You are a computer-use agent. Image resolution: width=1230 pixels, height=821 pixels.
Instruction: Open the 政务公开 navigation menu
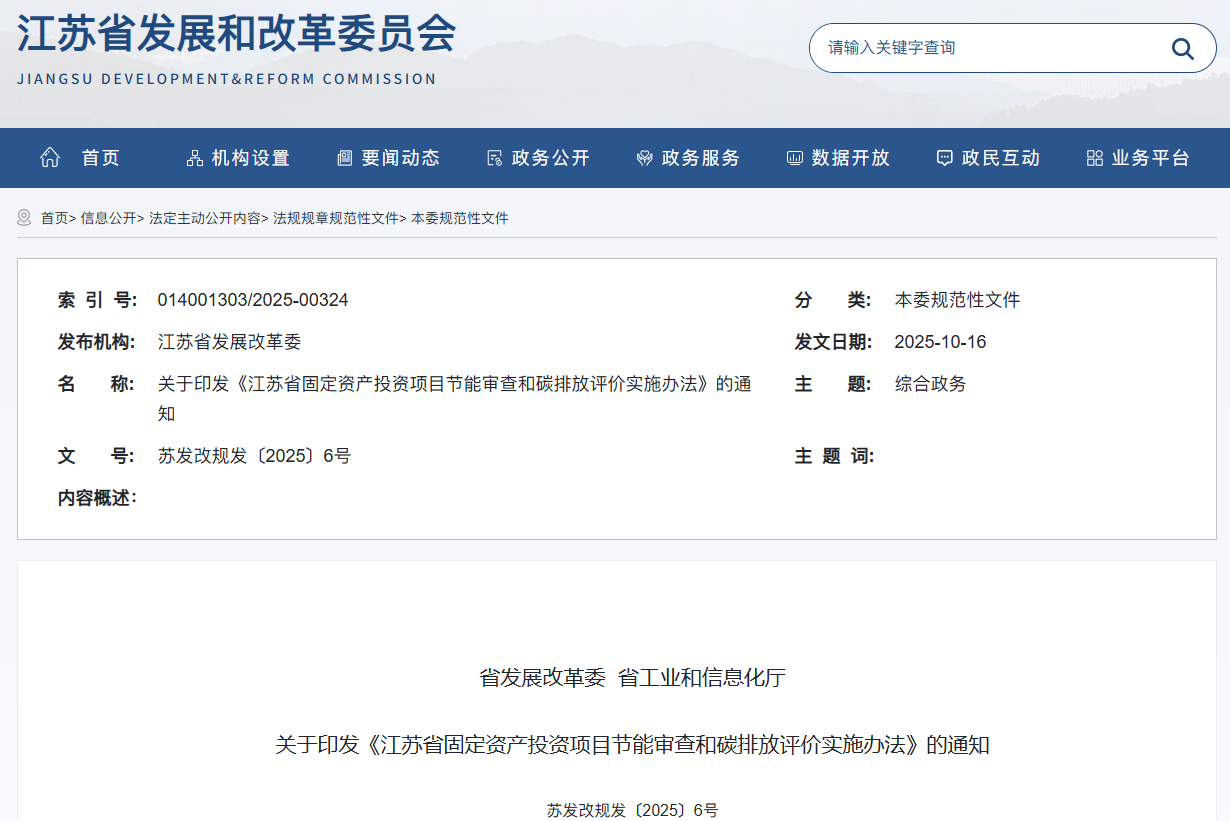click(x=550, y=158)
